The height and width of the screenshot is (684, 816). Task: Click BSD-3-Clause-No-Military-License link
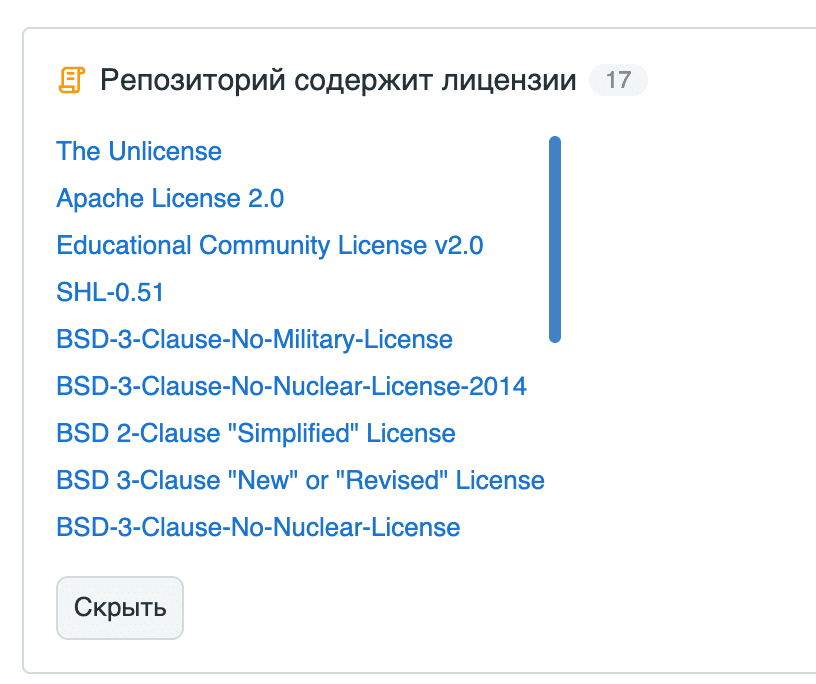coord(253,340)
